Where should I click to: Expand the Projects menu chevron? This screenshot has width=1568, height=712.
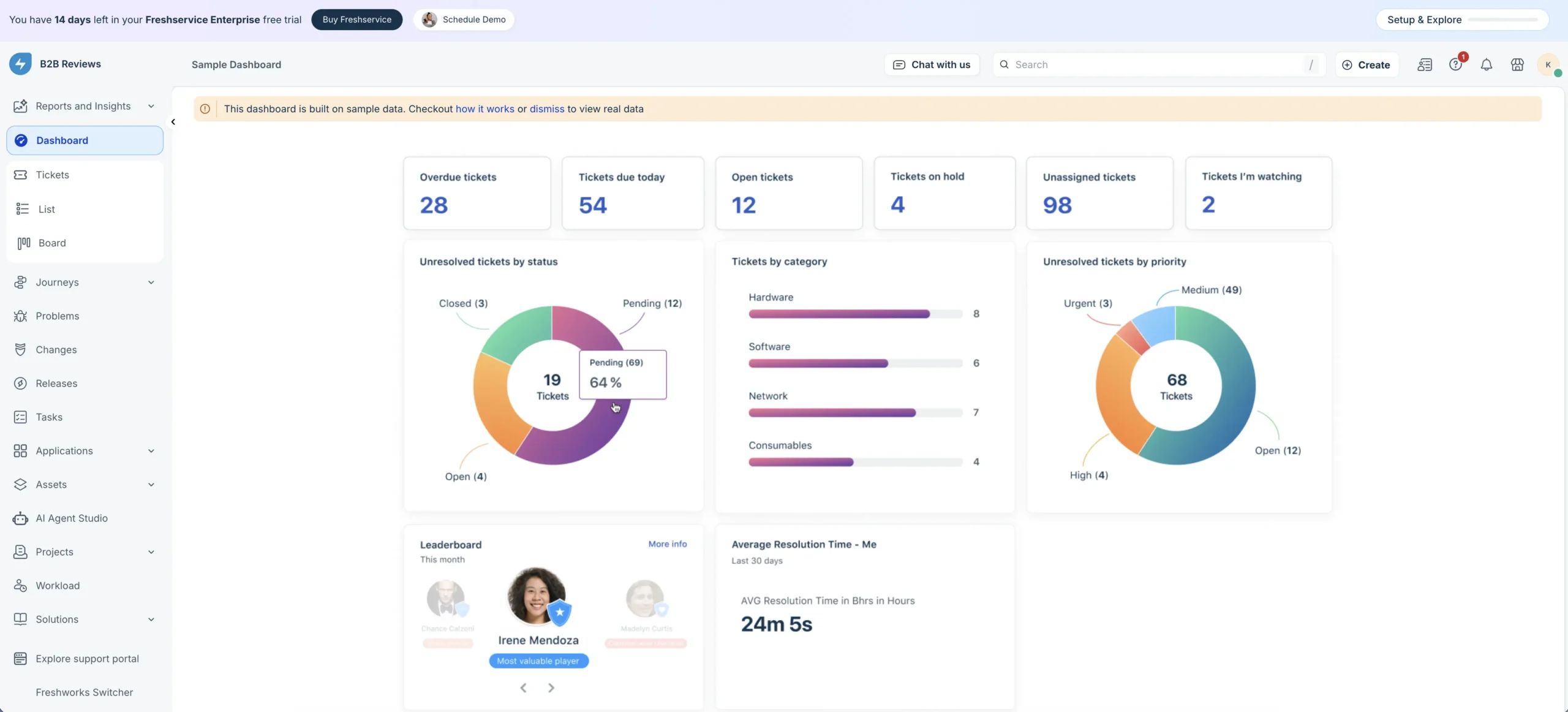pyautogui.click(x=151, y=552)
